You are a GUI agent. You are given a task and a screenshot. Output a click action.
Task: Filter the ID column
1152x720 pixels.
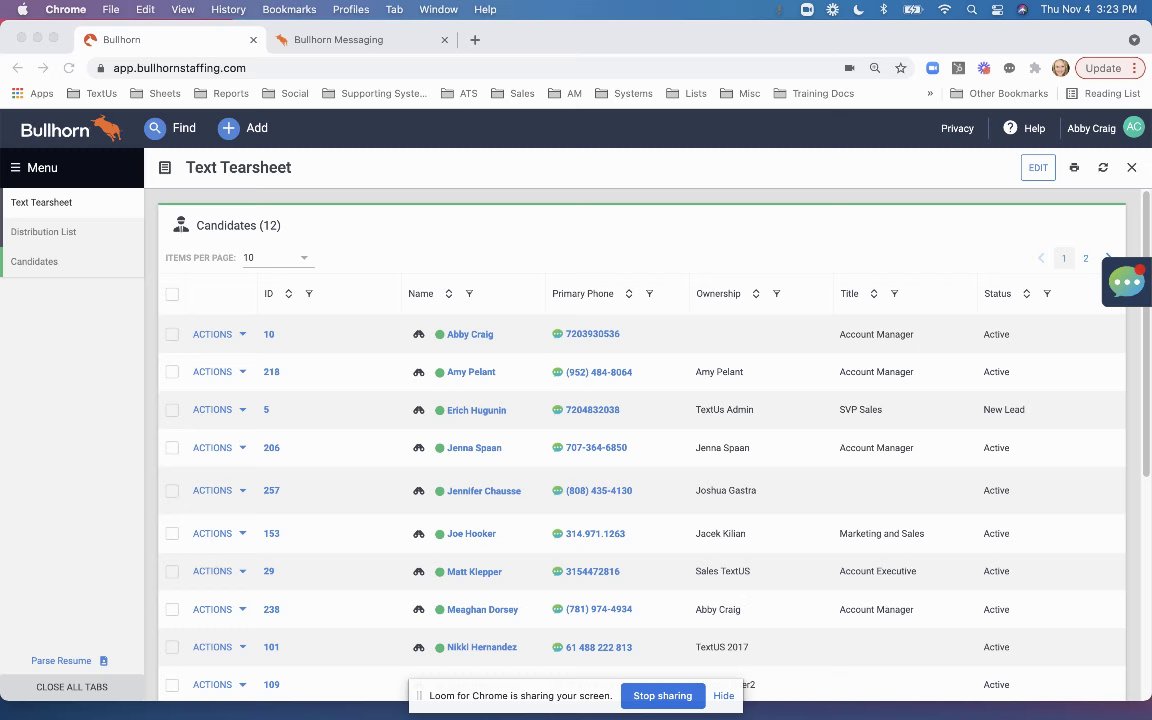point(309,294)
